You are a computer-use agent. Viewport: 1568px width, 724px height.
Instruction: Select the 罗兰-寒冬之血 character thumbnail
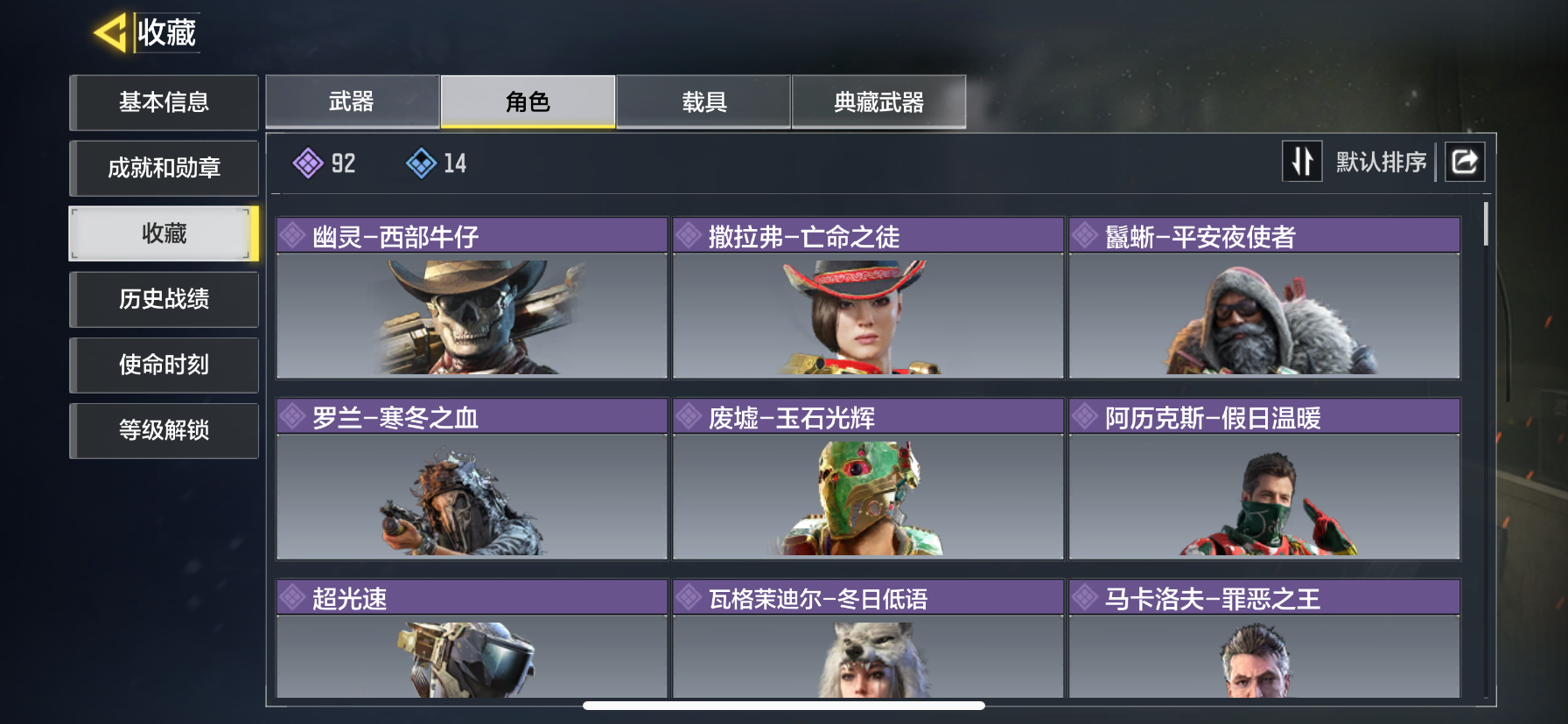pyautogui.click(x=472, y=496)
